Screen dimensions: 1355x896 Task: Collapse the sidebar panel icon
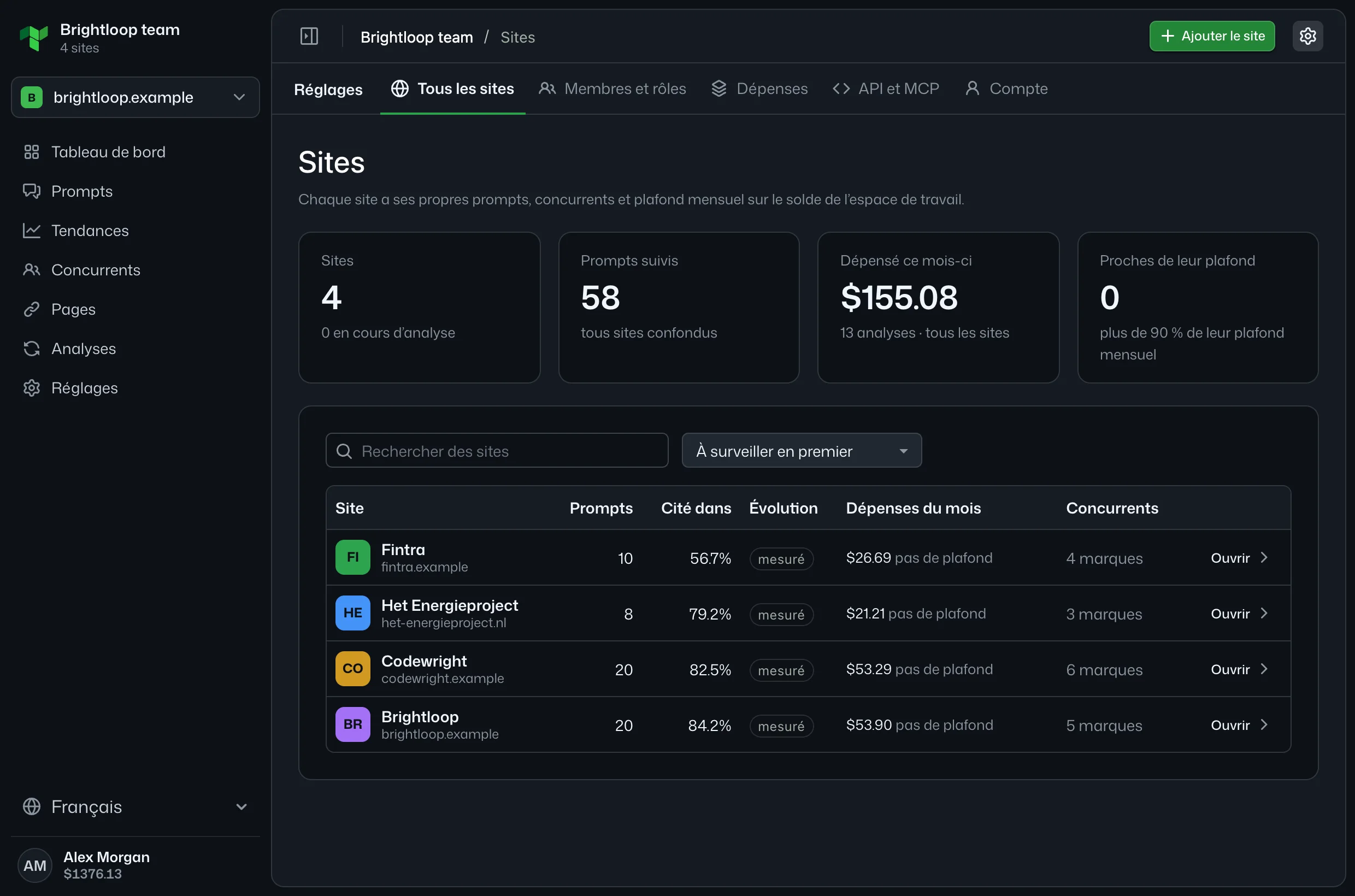click(x=309, y=37)
